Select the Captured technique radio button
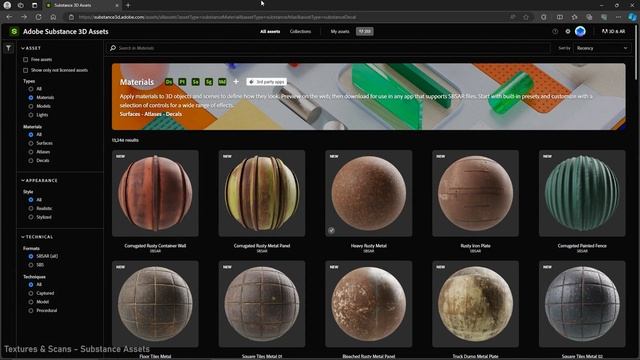This screenshot has height=360, width=640. click(31, 293)
